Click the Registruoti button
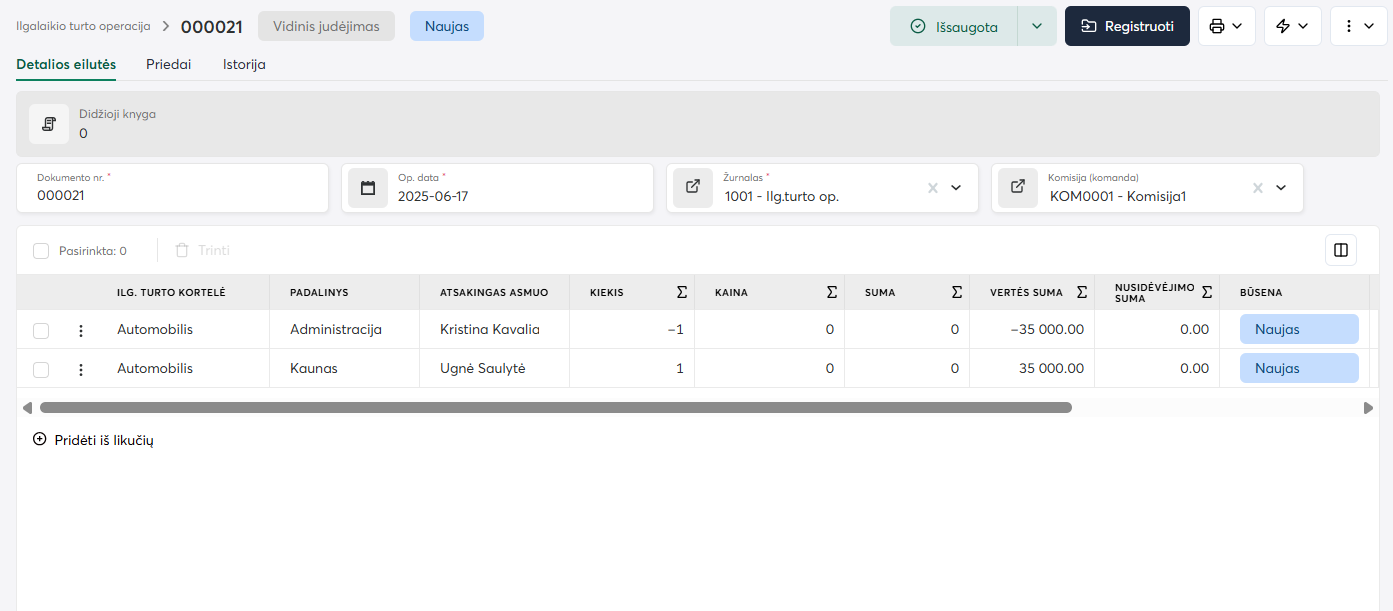The width and height of the screenshot is (1393, 611). coord(1127,26)
